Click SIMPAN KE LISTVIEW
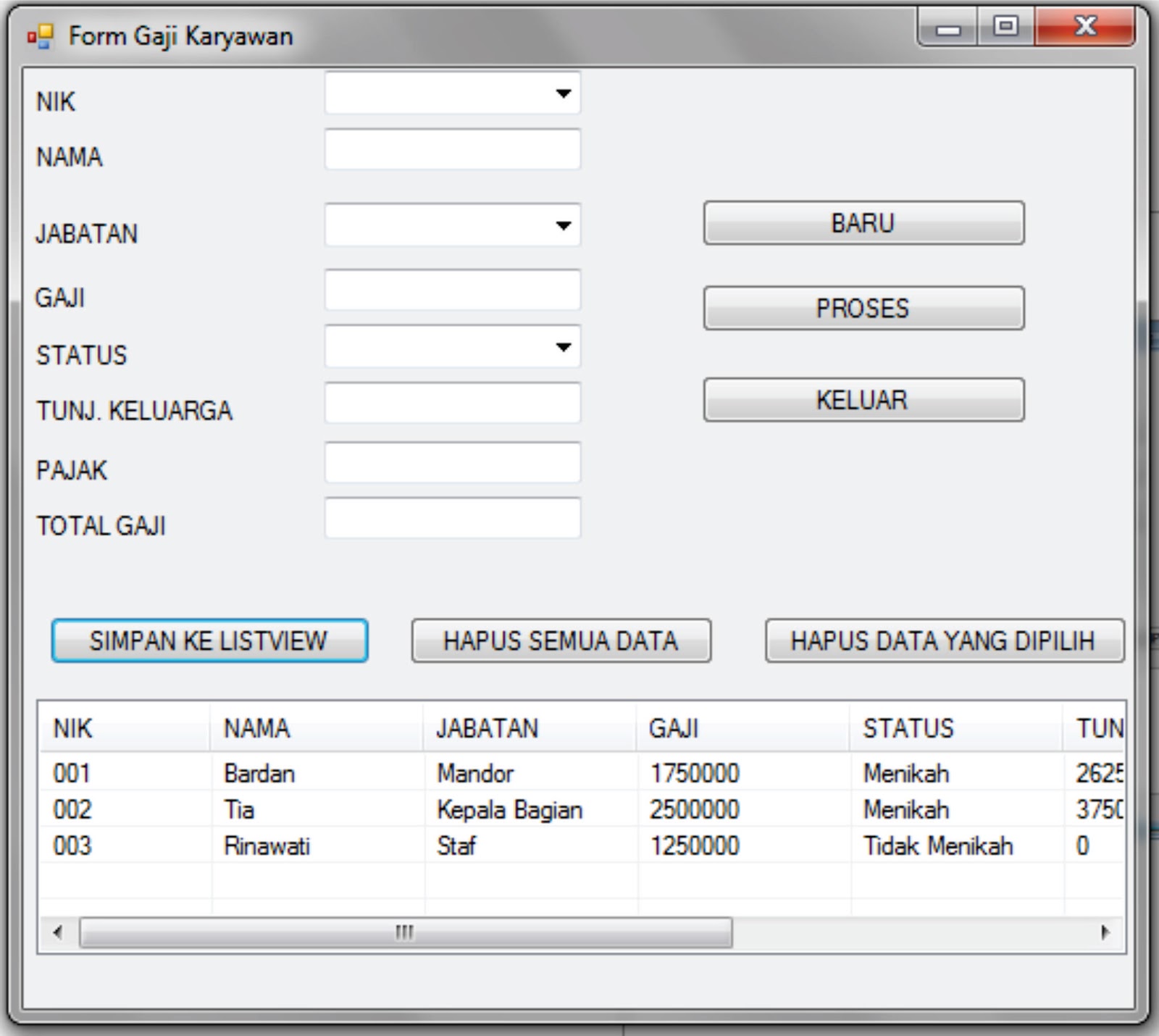 point(209,640)
